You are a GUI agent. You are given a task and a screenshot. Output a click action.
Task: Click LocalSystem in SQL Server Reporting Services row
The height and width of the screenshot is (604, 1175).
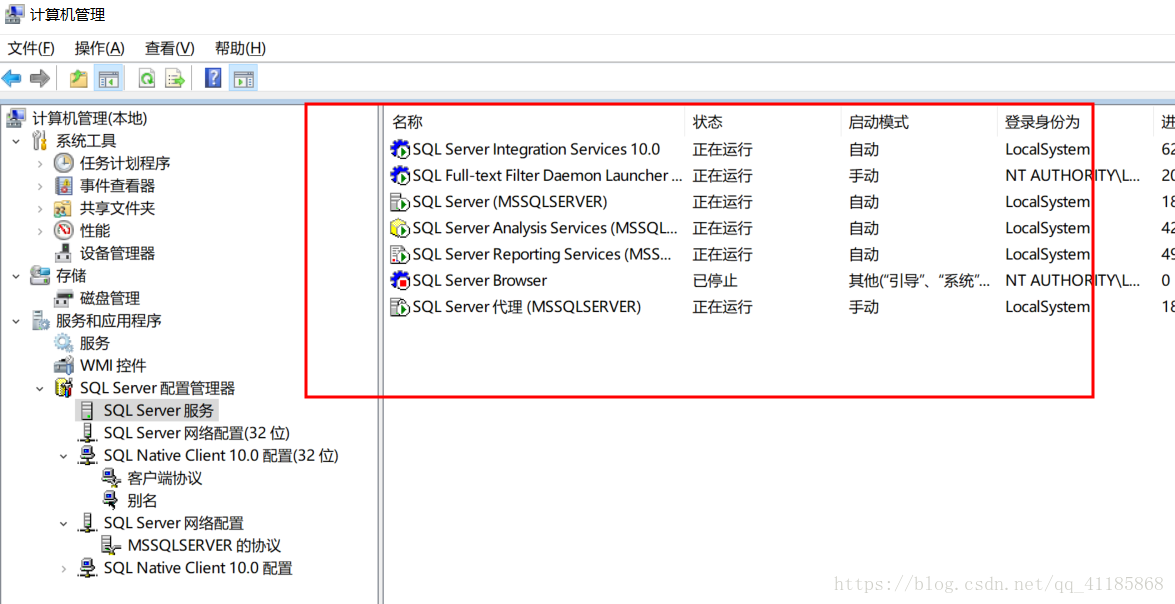point(1047,254)
